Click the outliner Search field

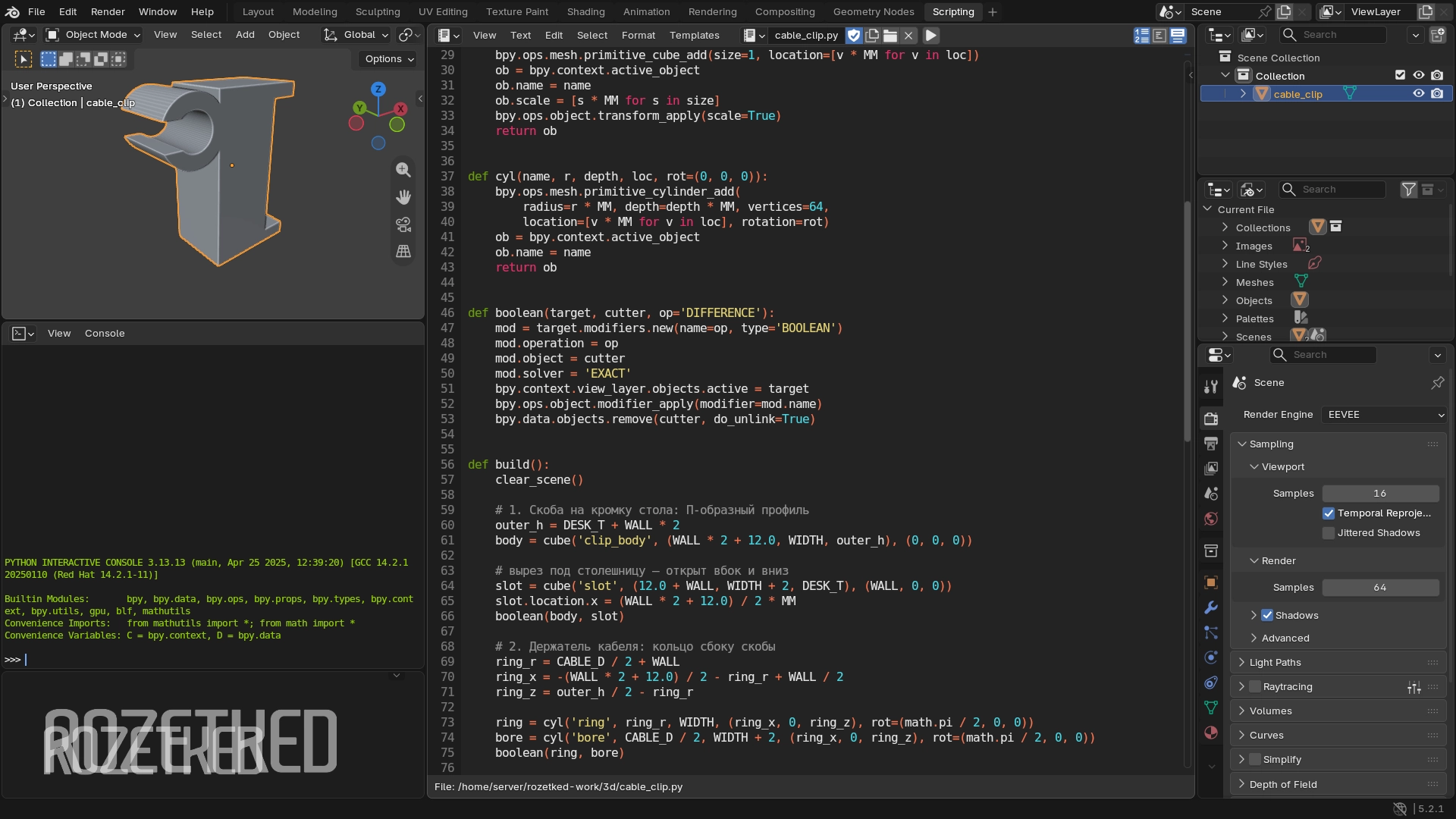tap(1332, 35)
